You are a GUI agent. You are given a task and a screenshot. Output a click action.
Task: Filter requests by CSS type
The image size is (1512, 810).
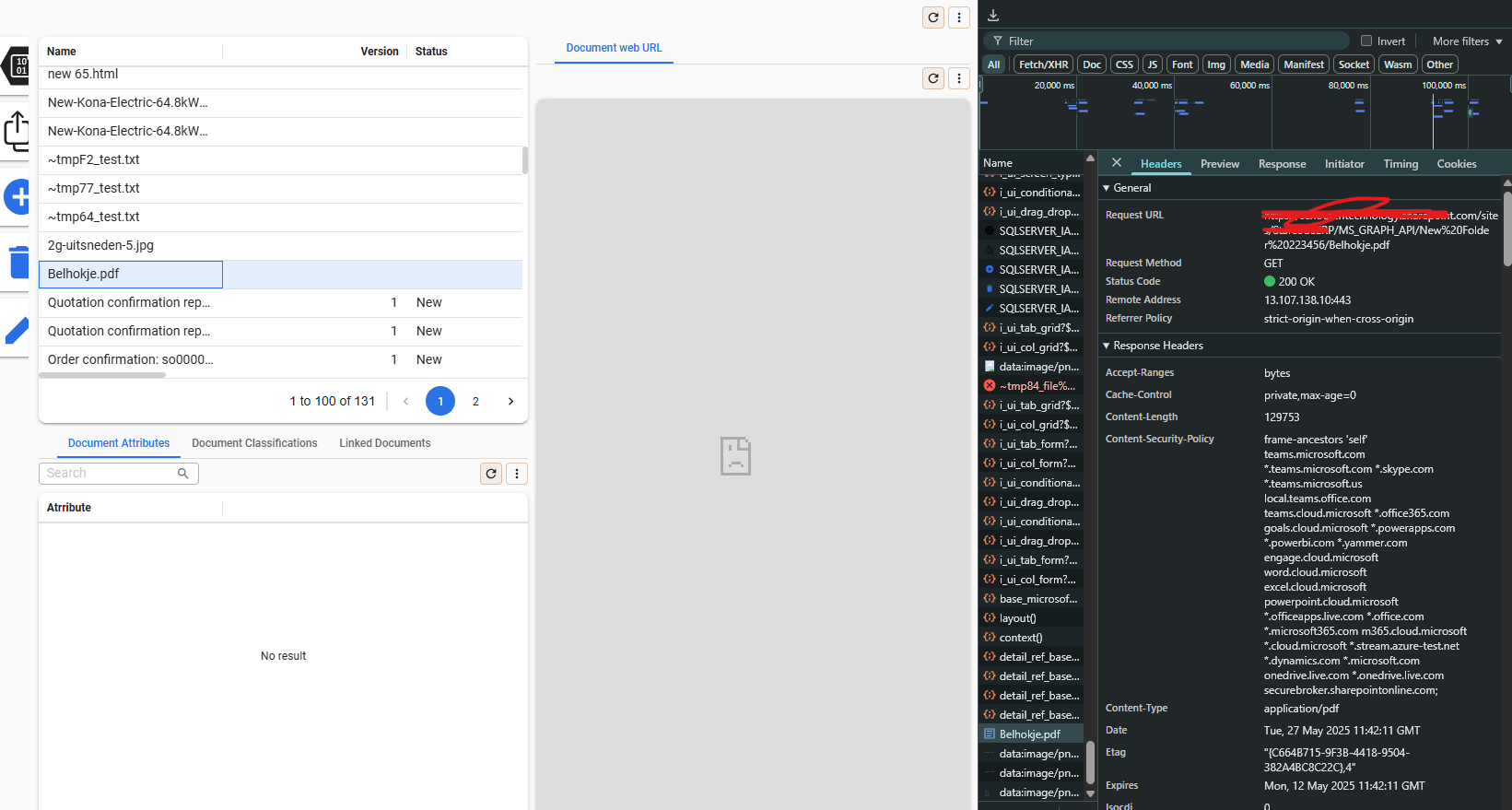pos(1124,65)
